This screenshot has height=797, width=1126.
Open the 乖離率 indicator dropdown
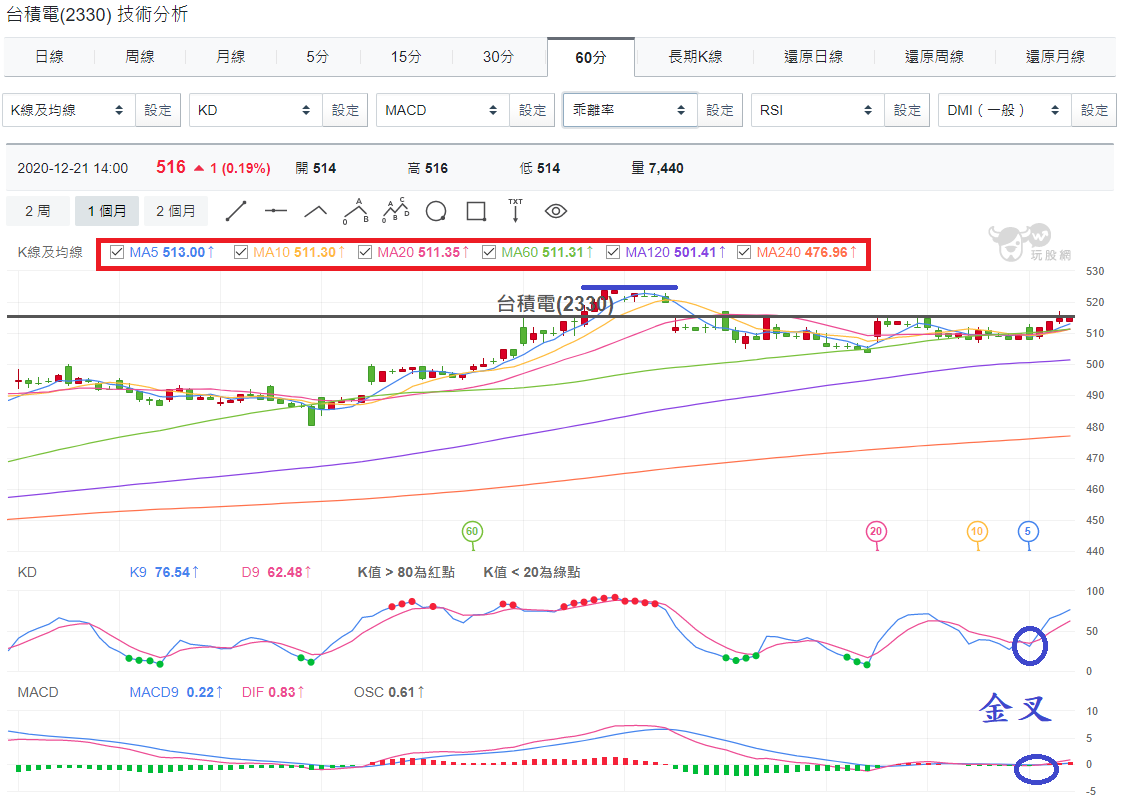630,110
